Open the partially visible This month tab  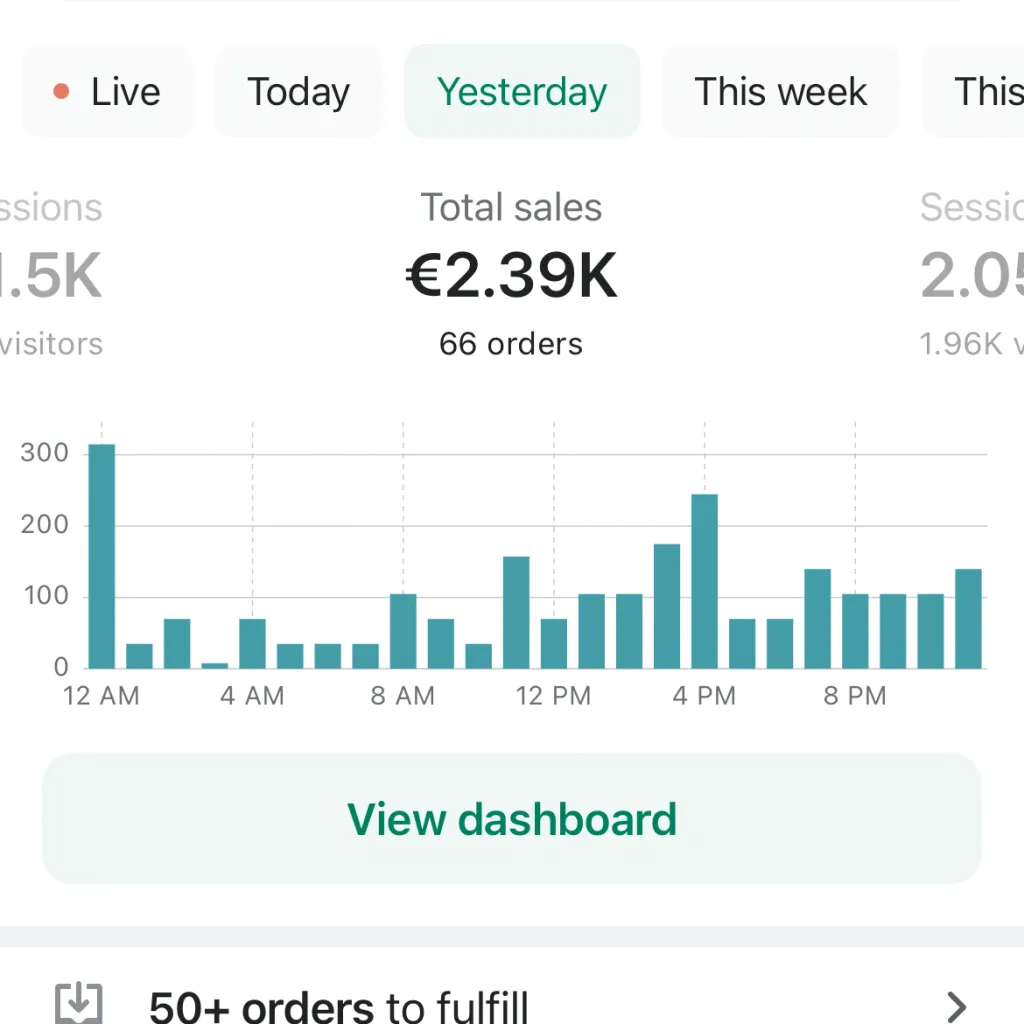pyautogui.click(x=989, y=91)
